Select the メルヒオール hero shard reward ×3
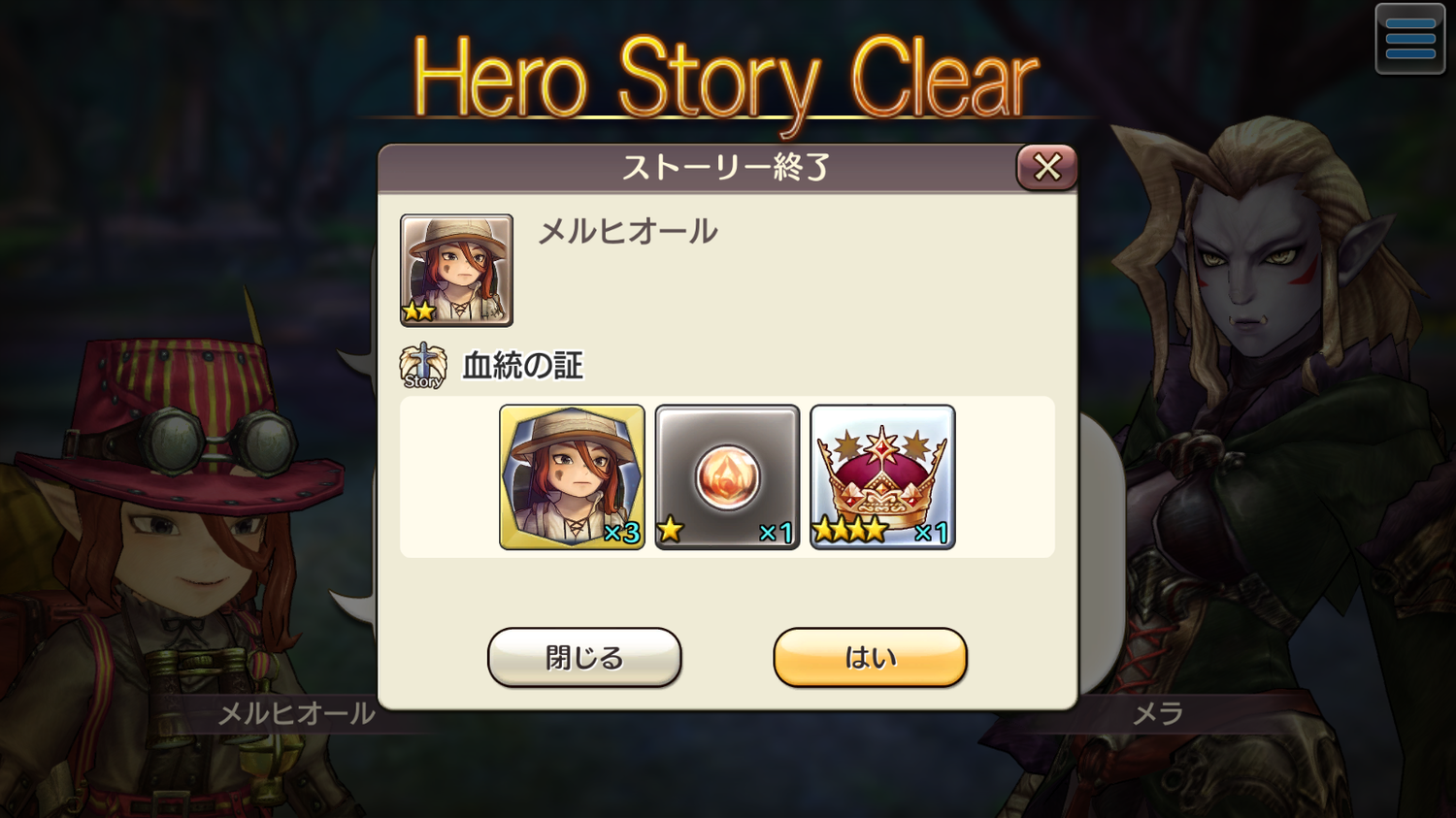 pos(572,476)
